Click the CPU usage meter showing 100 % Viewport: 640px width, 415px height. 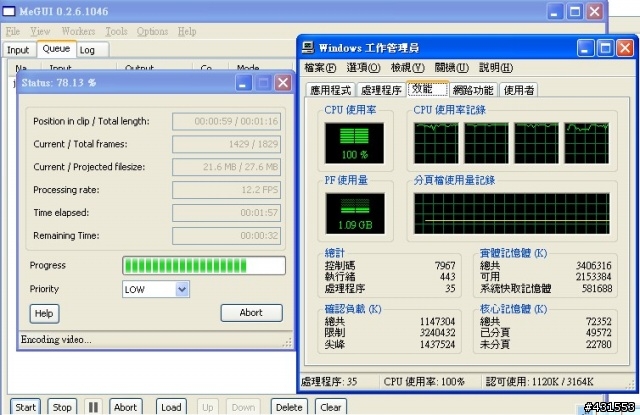click(354, 143)
